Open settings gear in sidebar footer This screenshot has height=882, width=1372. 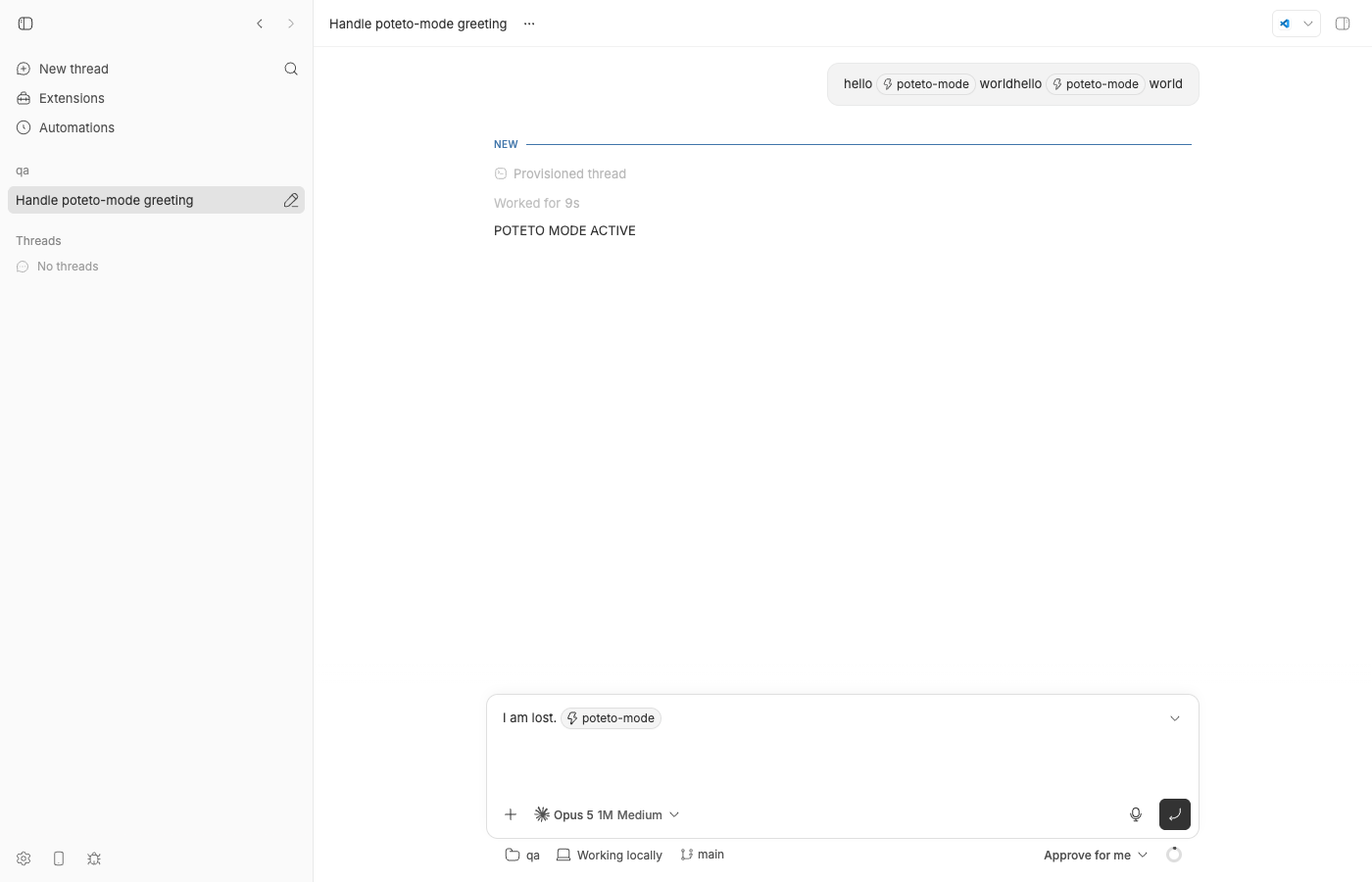[x=24, y=858]
